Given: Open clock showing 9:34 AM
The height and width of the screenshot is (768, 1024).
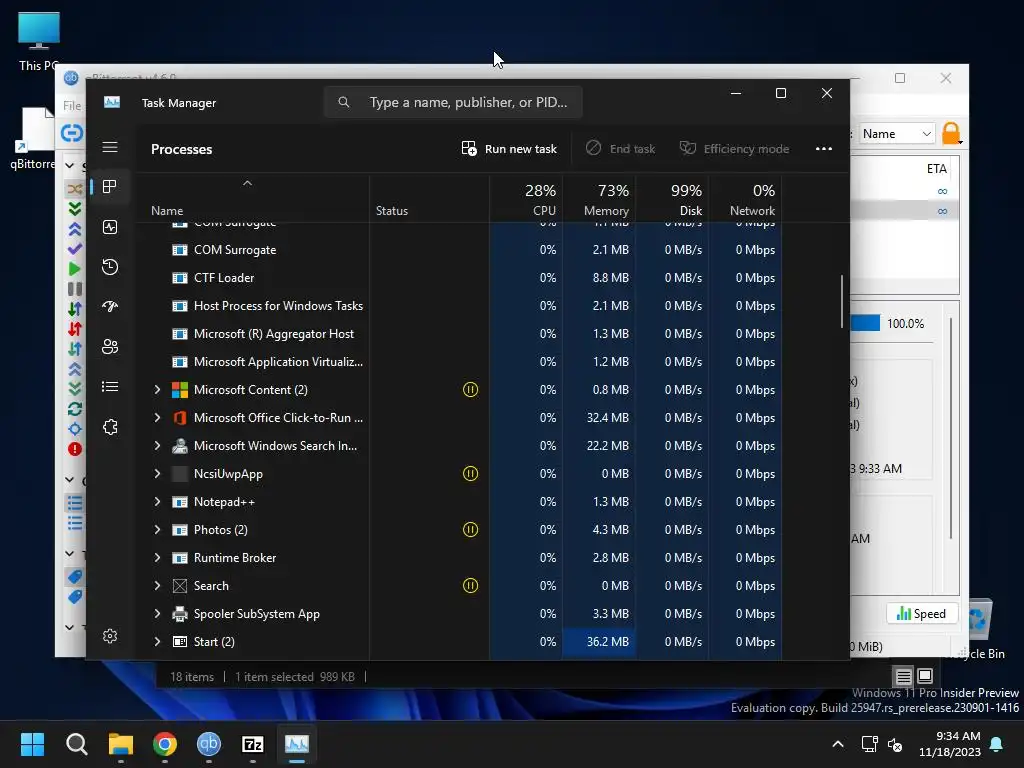Looking at the screenshot, I should point(950,744).
